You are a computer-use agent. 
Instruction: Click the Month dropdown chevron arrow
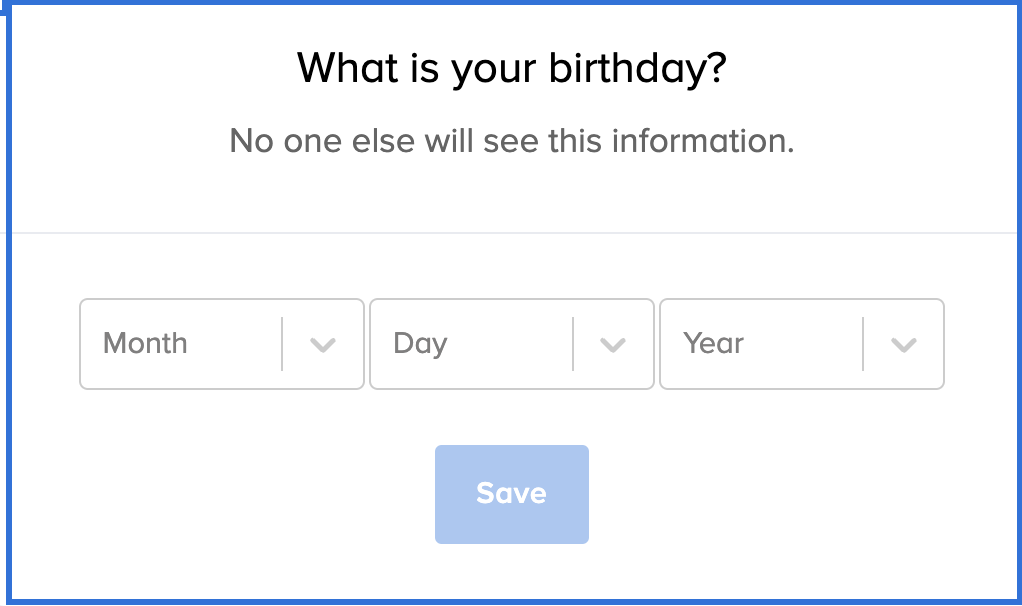(x=322, y=345)
